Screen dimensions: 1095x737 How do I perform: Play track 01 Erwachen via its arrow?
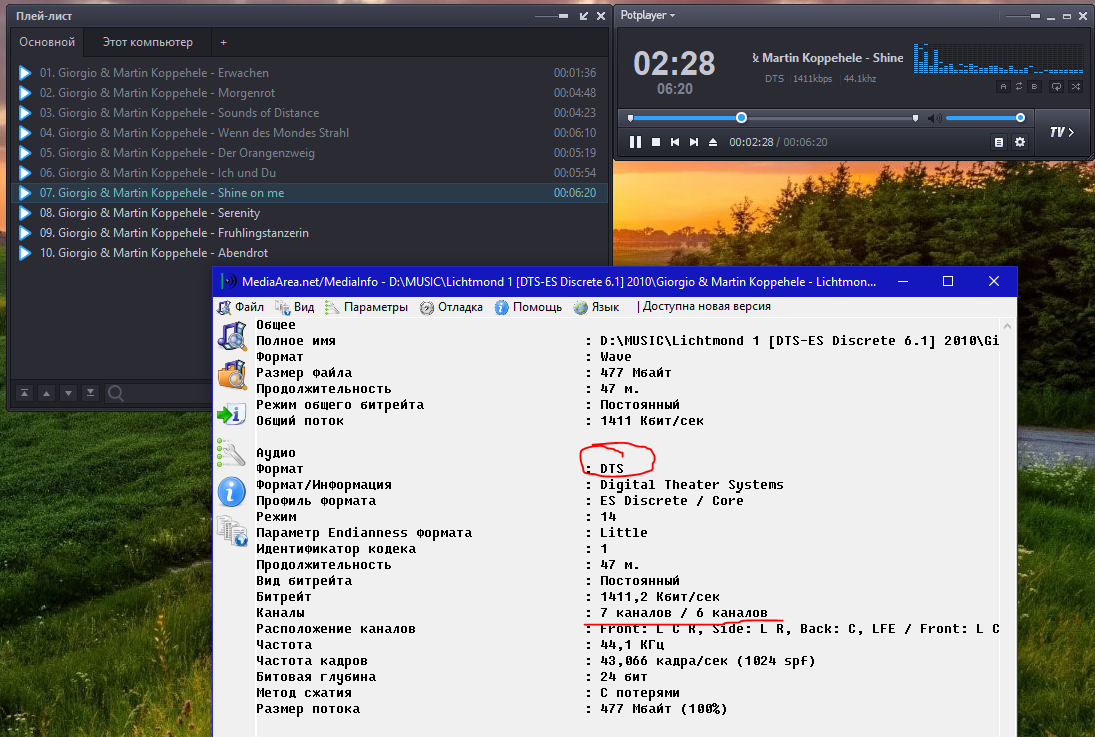click(25, 73)
